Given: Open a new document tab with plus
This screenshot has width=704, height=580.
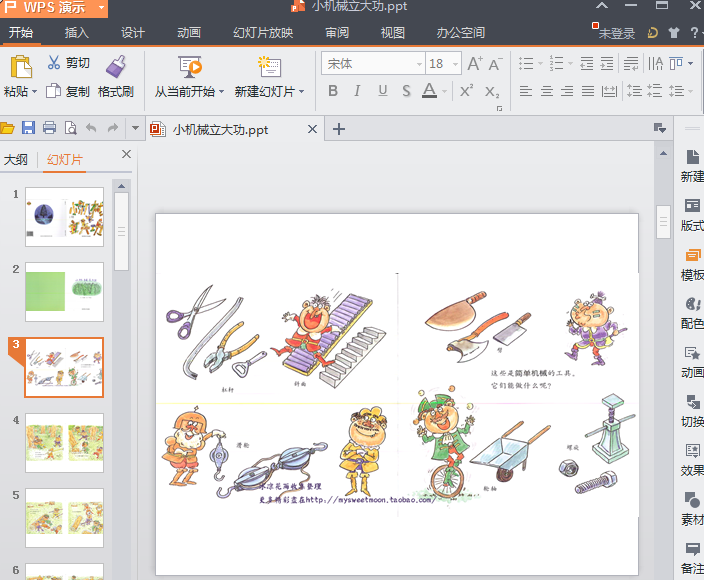Looking at the screenshot, I should (339, 129).
